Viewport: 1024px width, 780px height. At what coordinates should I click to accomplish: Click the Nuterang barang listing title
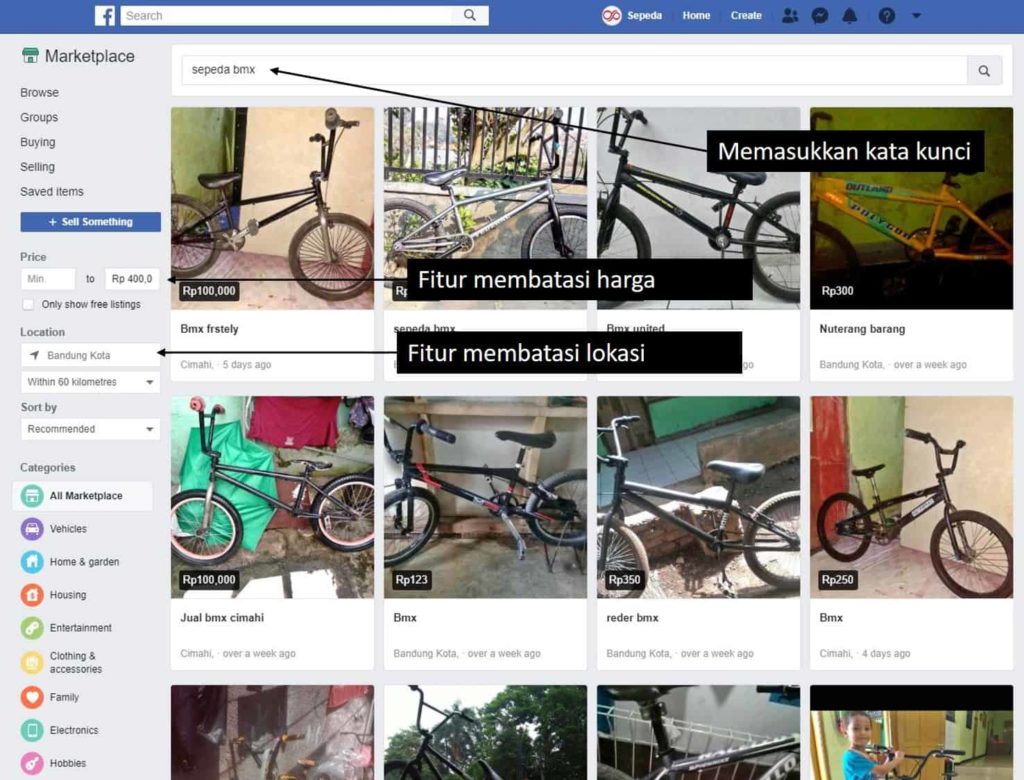point(862,329)
